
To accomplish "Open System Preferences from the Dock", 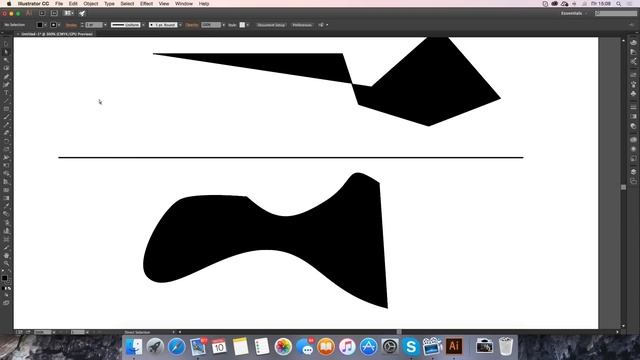I will coord(390,347).
